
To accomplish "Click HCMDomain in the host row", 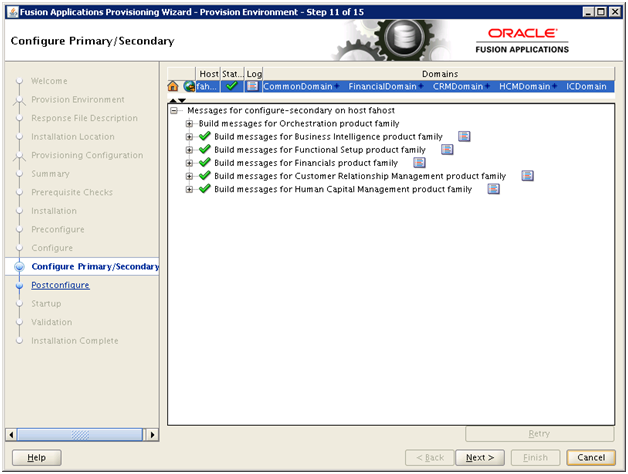I will tap(524, 87).
